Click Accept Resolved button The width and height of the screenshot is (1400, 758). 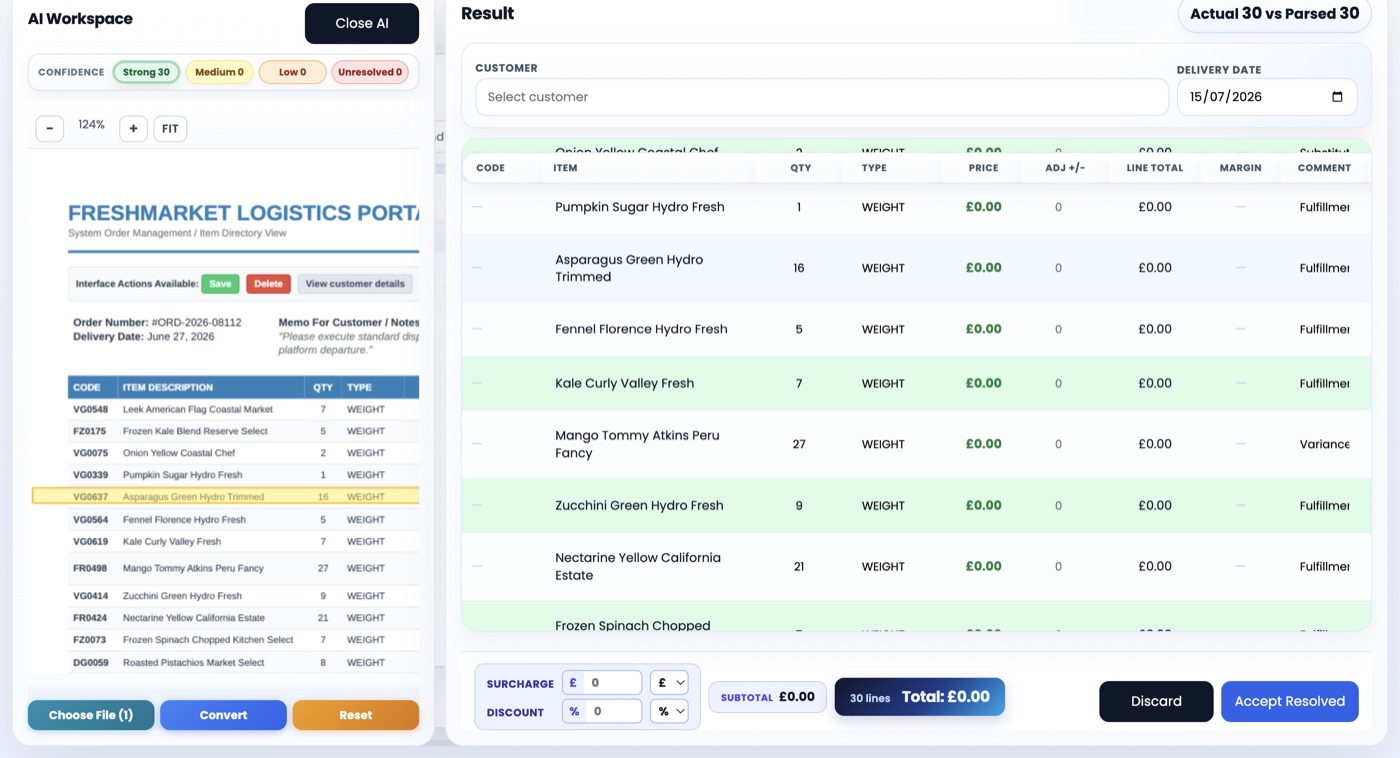(x=1289, y=701)
